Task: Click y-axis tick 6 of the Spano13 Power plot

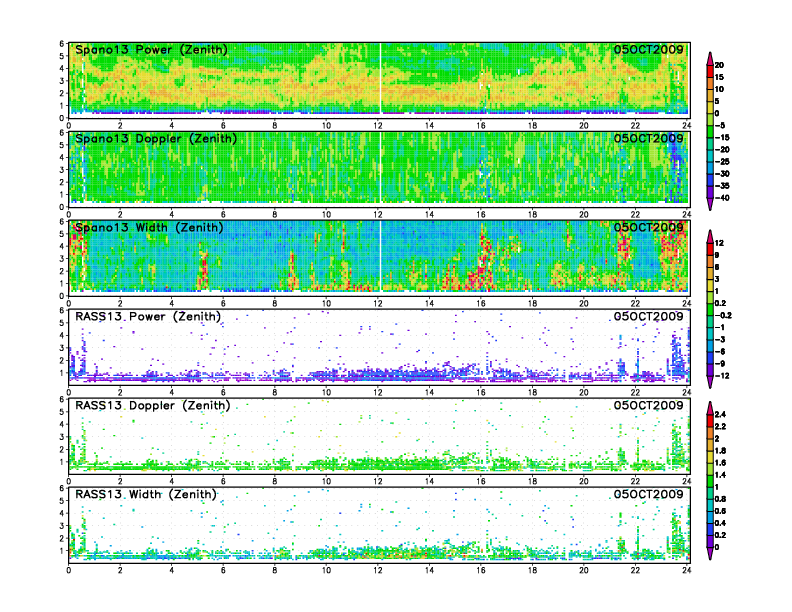Action: (x=62, y=43)
